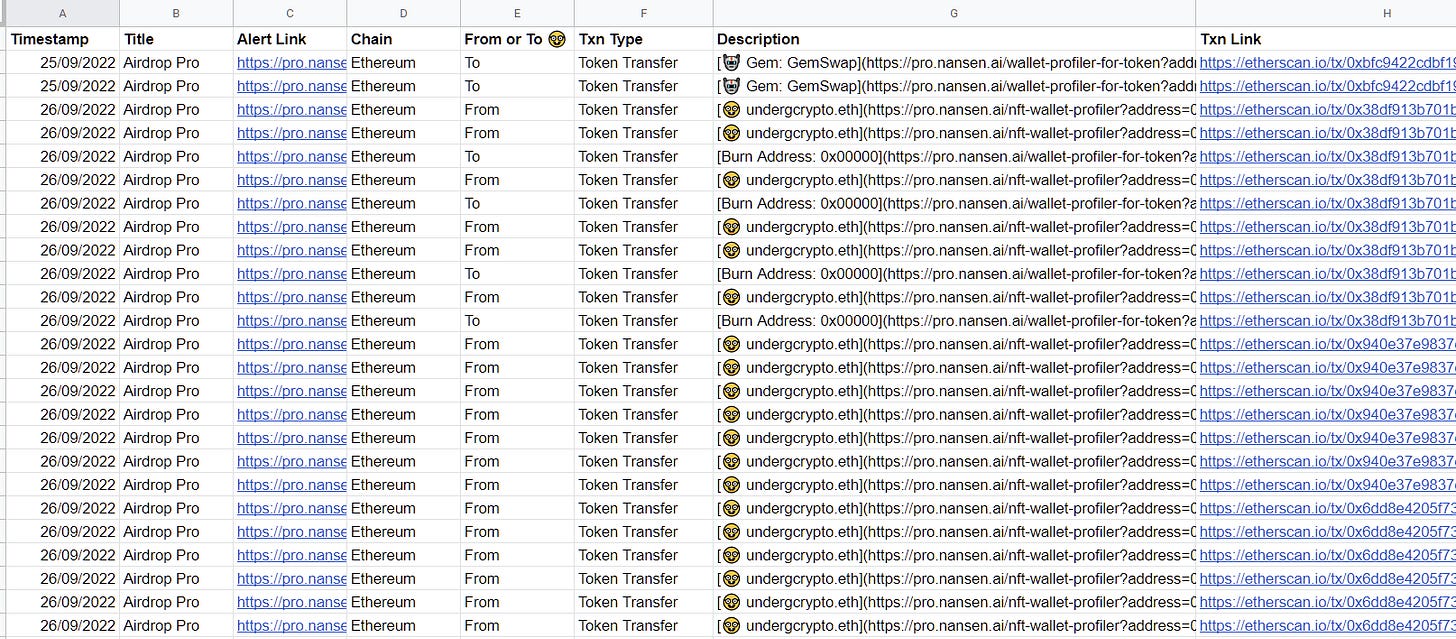The width and height of the screenshot is (1456, 639).
Task: Select "To" cell in topmost Burn Address row
Action: [x=517, y=156]
